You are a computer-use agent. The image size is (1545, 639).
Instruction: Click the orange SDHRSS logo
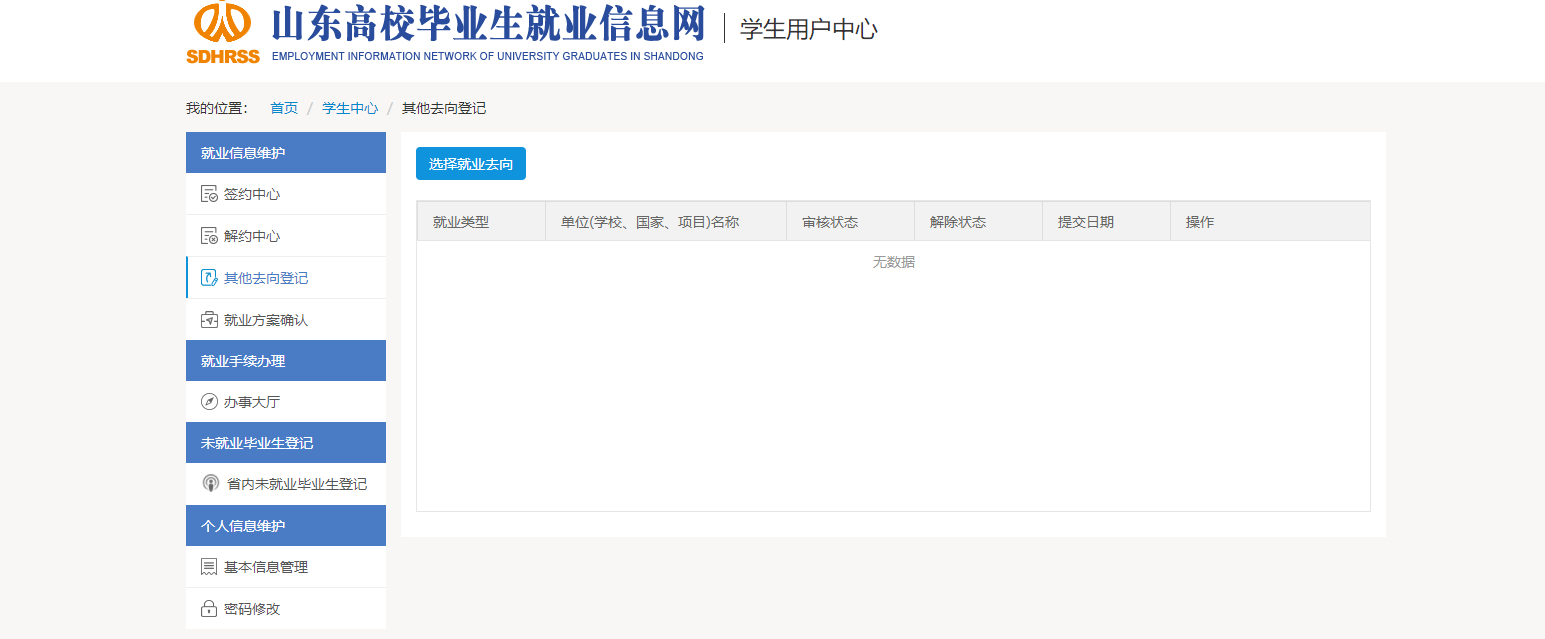[x=222, y=32]
